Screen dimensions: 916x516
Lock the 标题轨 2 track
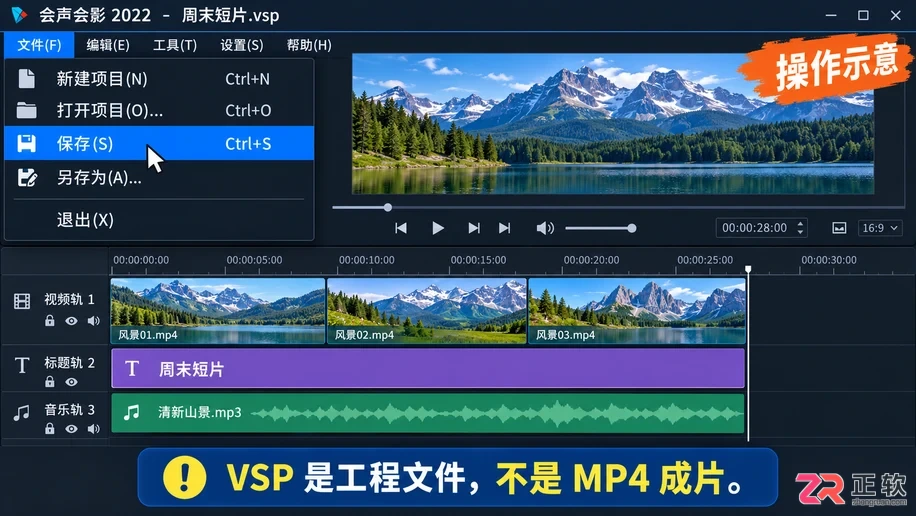tap(50, 382)
